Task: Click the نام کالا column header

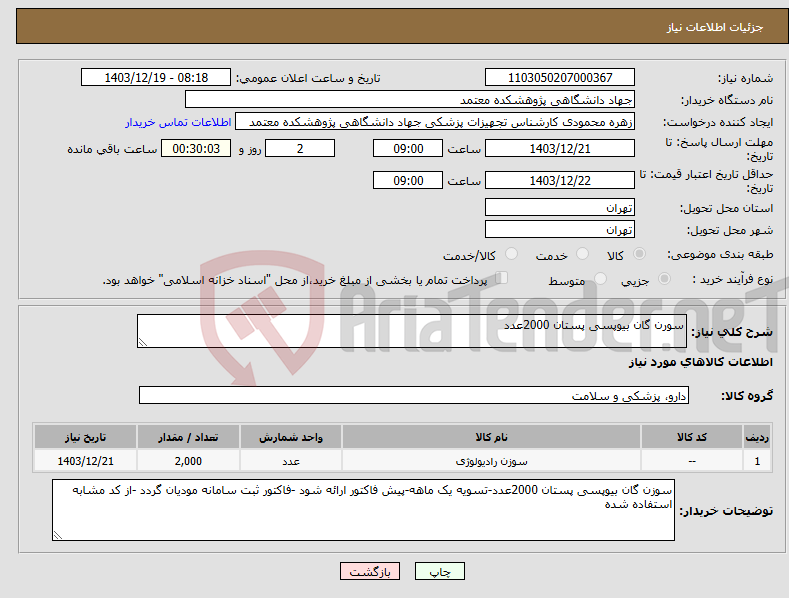Action: coord(491,437)
